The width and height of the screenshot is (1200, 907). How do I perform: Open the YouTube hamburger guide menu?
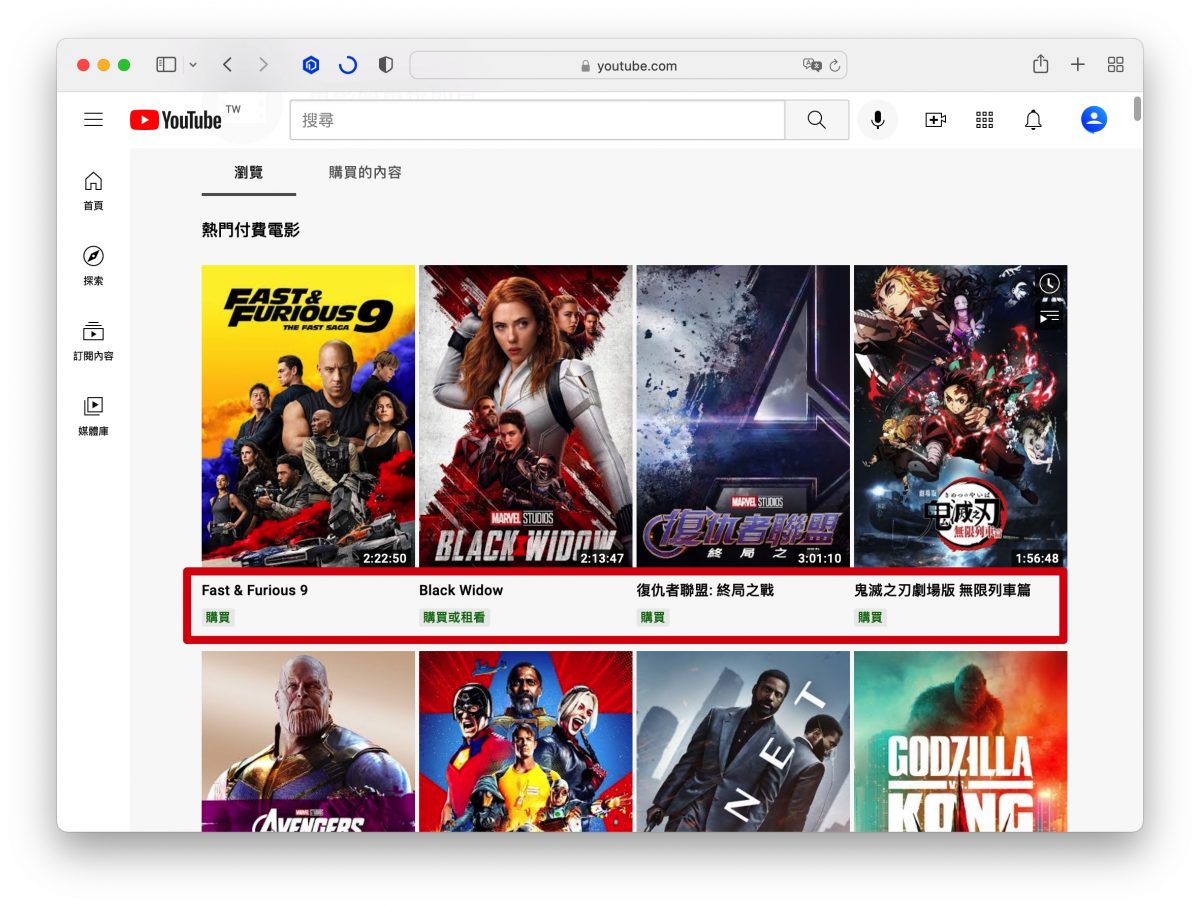[93, 120]
